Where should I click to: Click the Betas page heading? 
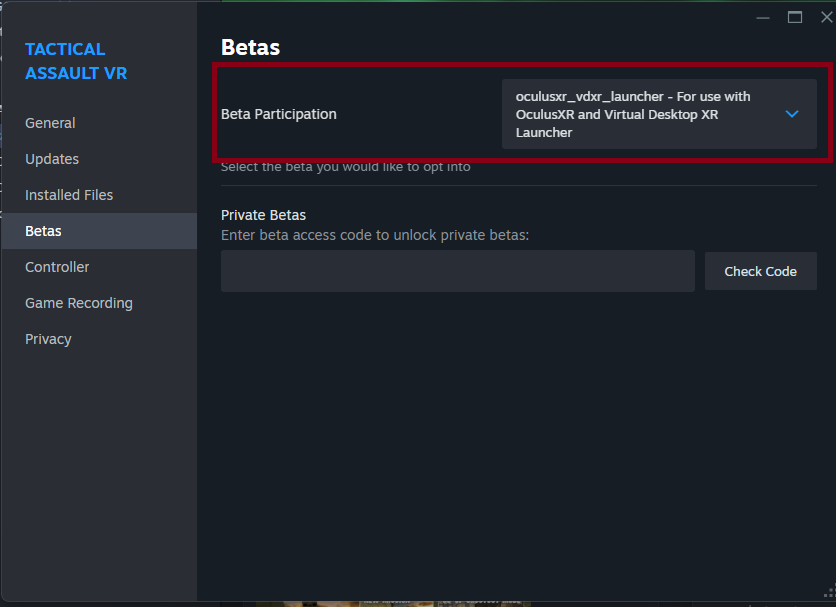[x=250, y=47]
